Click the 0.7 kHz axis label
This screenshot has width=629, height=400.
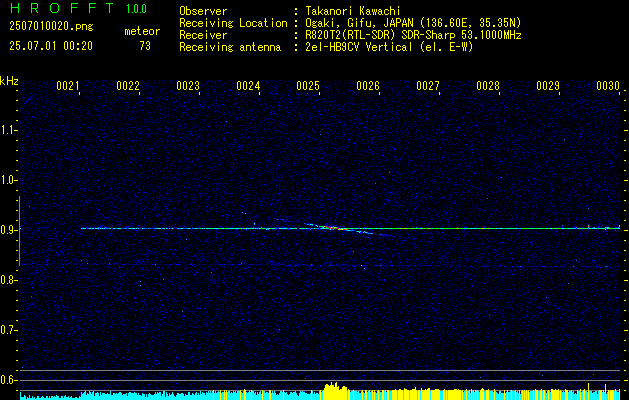click(x=7, y=330)
